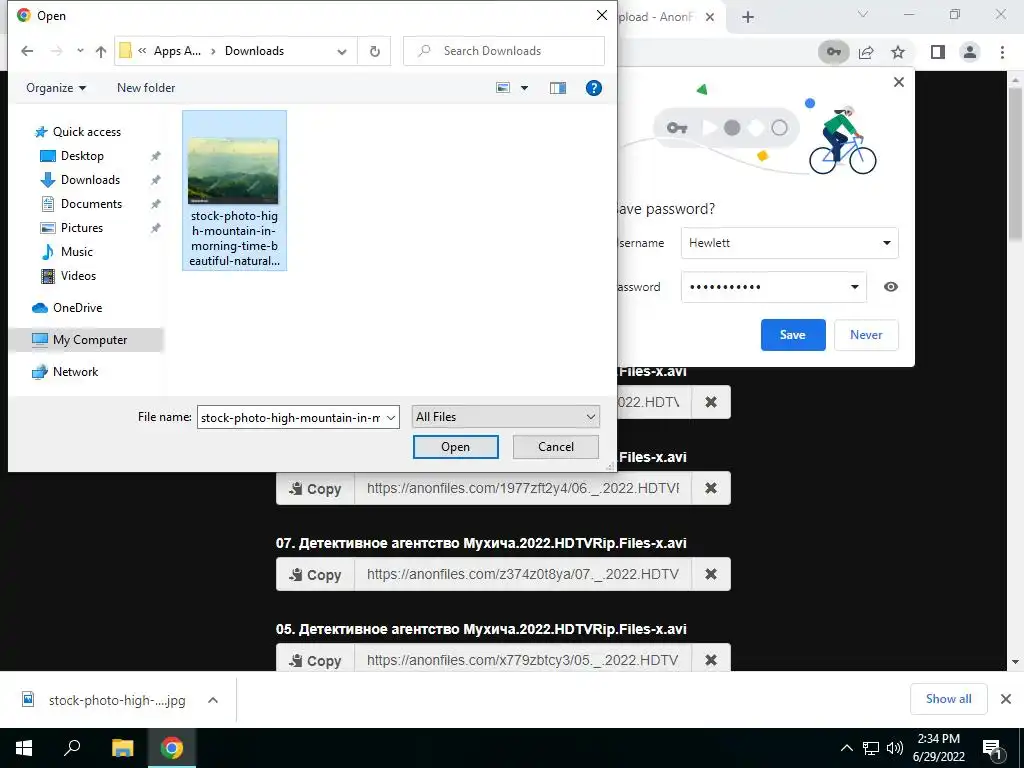The image size is (1024, 768).
Task: Remove the 1977zft2y4 link entry
Action: point(711,488)
